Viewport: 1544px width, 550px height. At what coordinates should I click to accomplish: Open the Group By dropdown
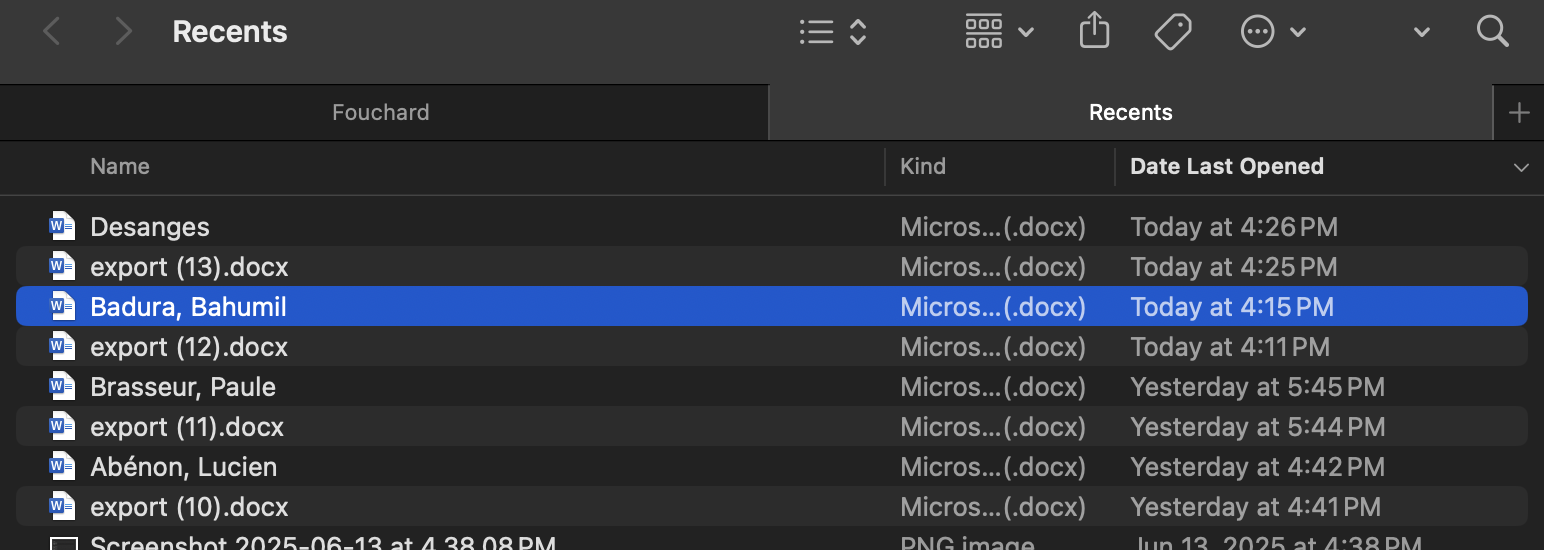coord(998,32)
